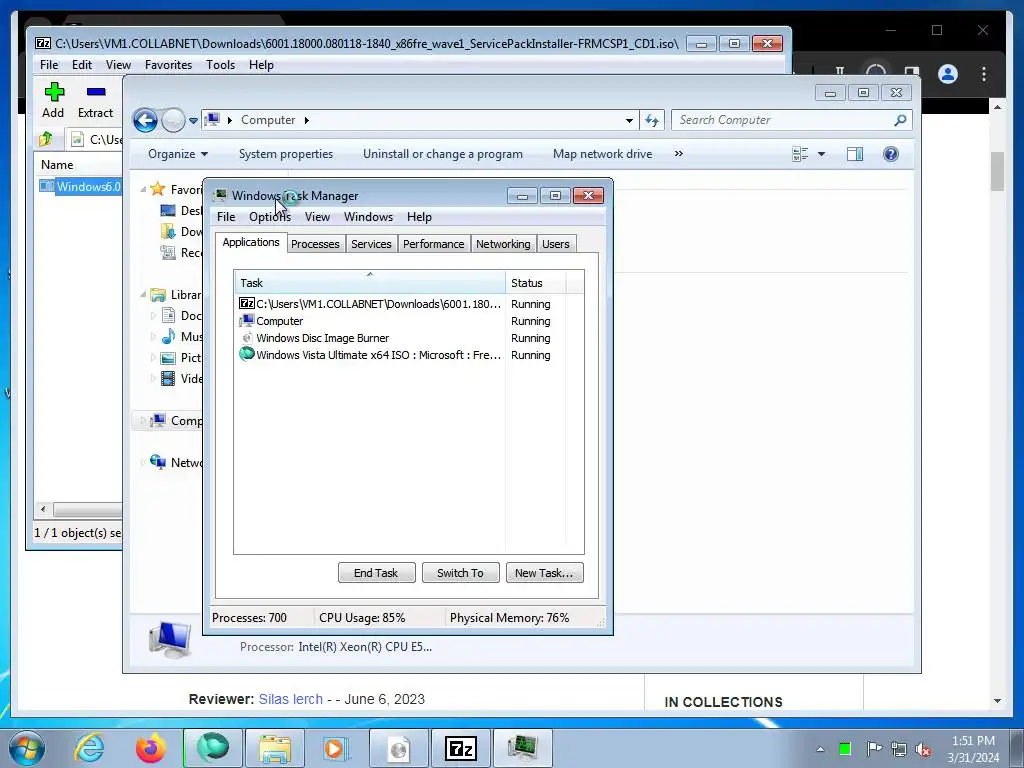Click the 7-Zip Extract button

[95, 101]
